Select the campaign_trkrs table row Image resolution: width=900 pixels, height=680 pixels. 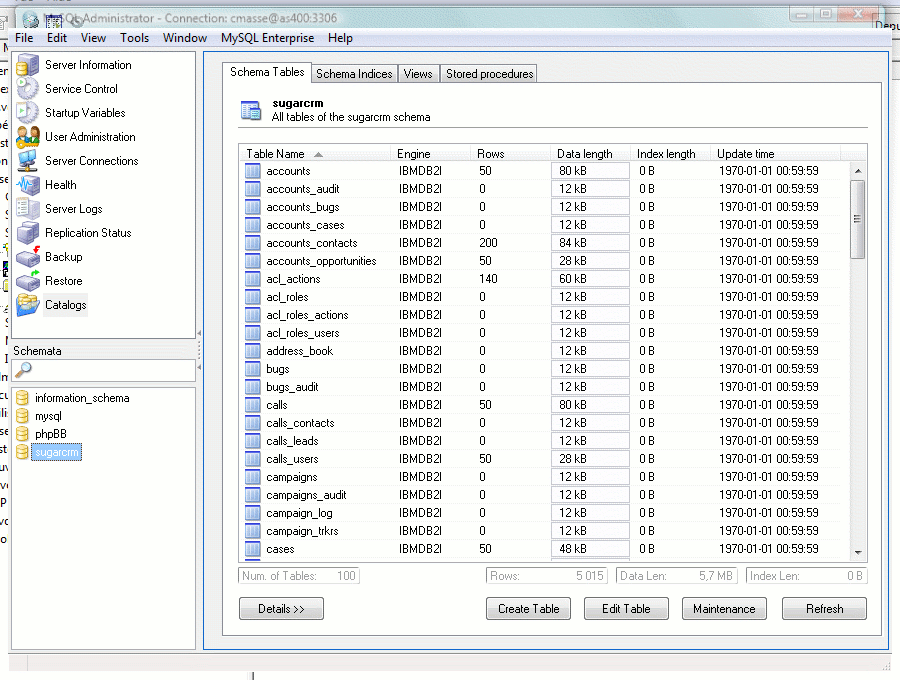[544, 531]
